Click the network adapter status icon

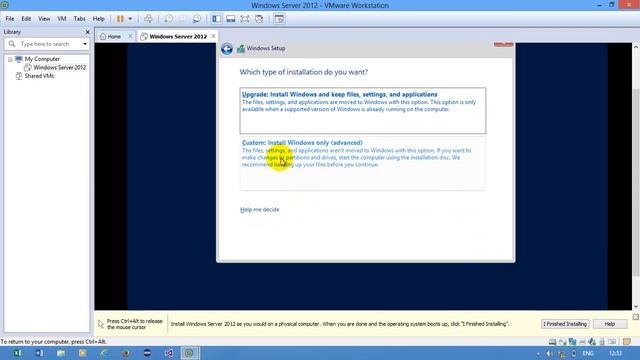[572, 342]
